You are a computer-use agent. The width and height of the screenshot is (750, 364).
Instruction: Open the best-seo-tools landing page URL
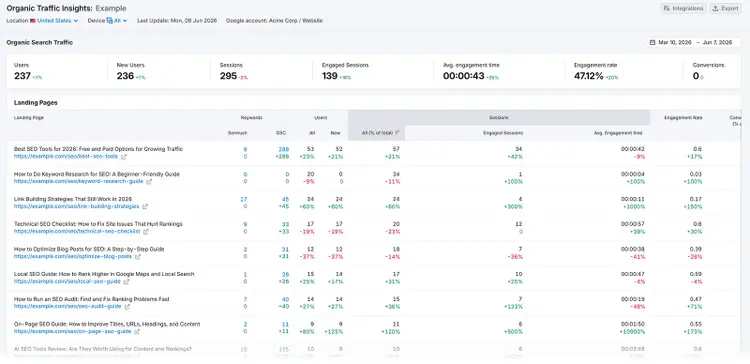pyautogui.click(x=66, y=156)
